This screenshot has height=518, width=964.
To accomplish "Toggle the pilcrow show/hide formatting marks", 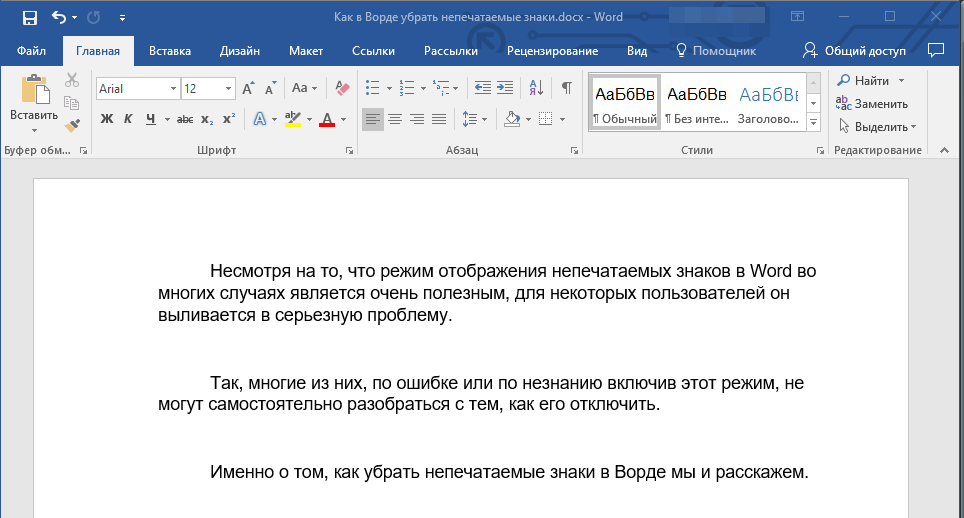I will pyautogui.click(x=566, y=88).
